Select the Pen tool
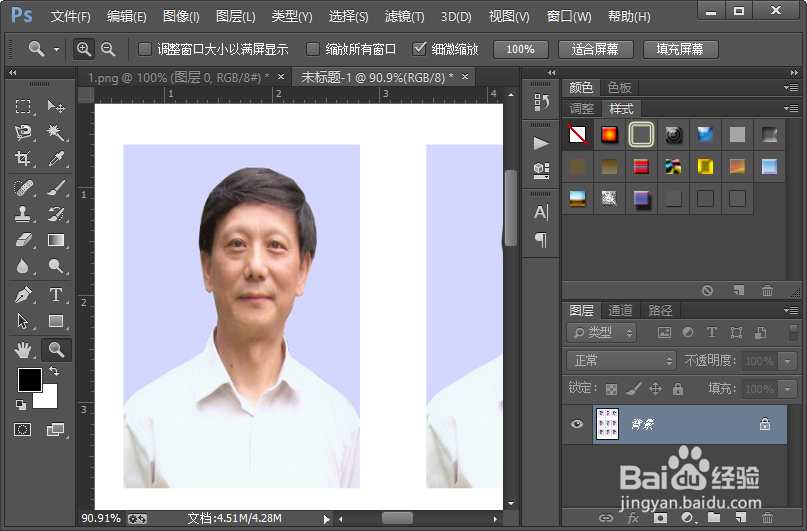 coord(23,295)
